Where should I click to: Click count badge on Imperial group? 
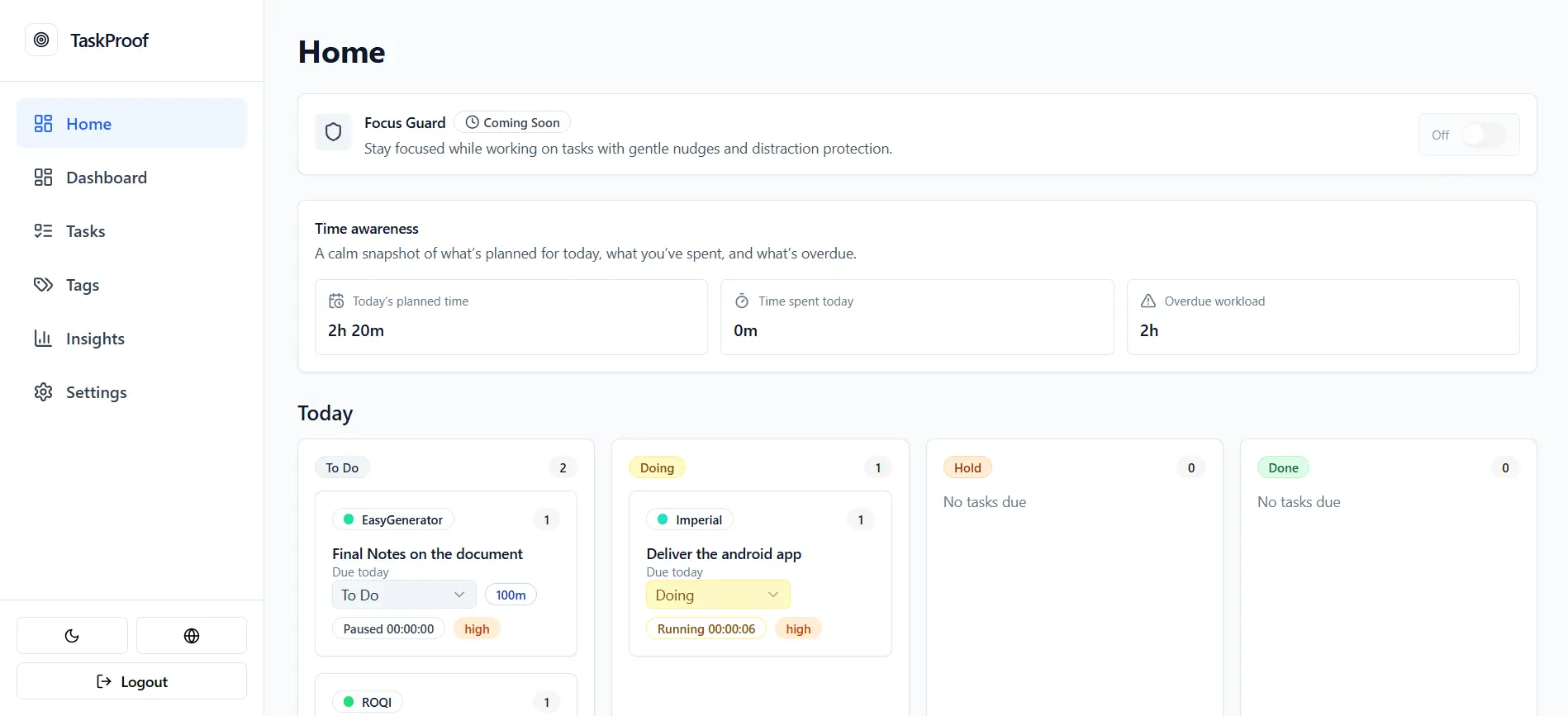[x=860, y=519]
